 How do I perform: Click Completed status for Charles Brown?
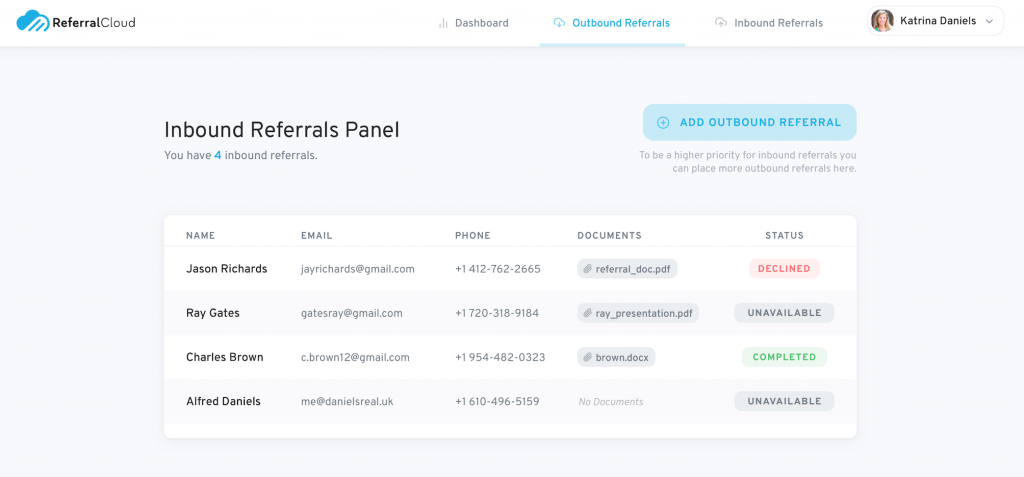pos(784,357)
